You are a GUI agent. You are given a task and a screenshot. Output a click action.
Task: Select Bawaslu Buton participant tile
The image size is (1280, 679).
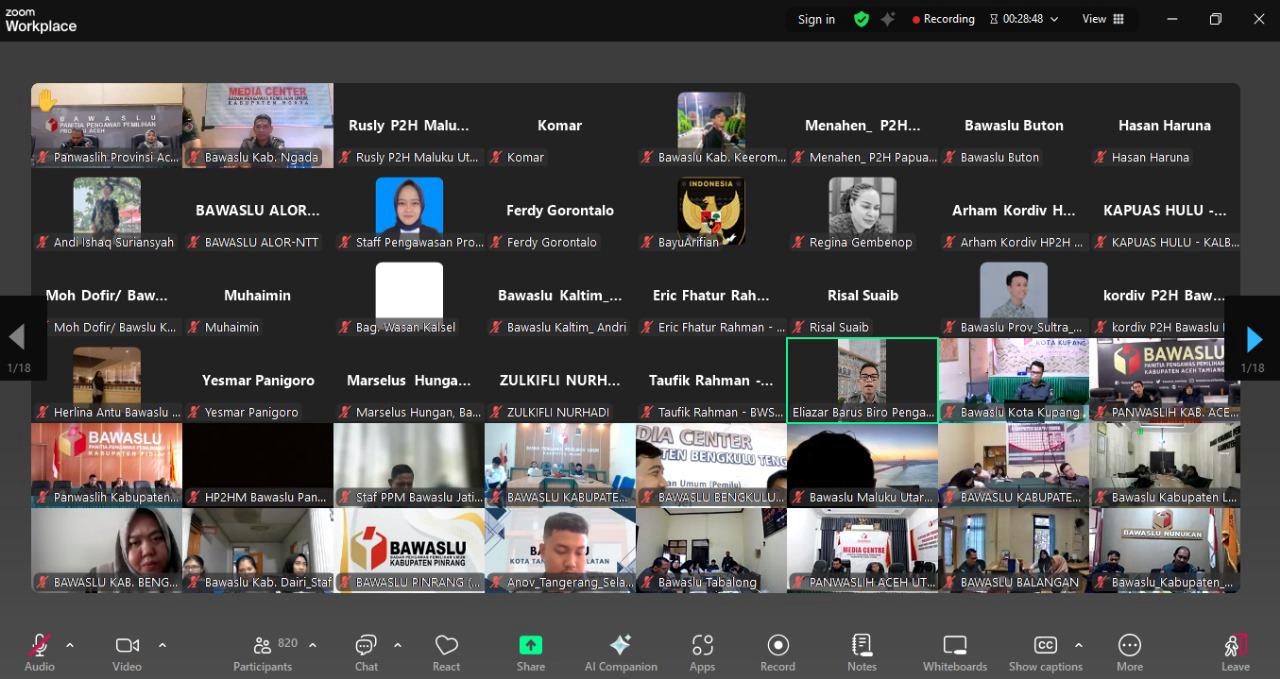(x=1013, y=125)
